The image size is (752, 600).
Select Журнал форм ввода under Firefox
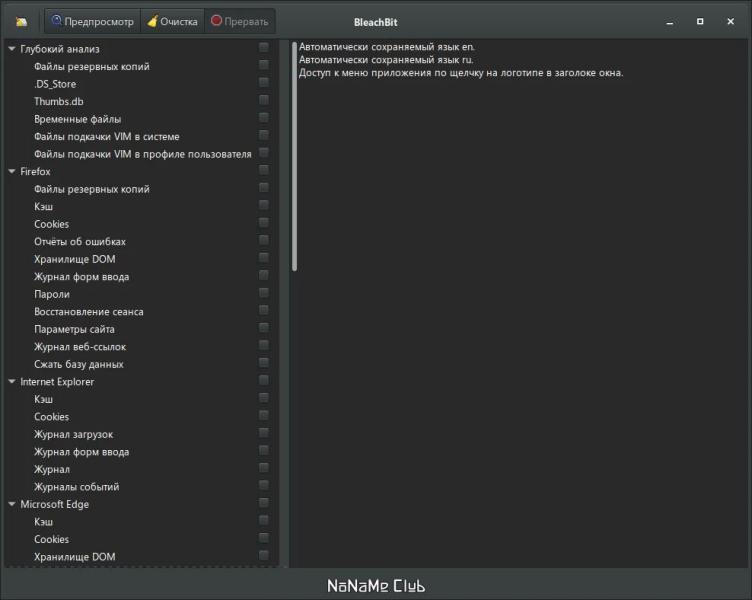click(82, 277)
